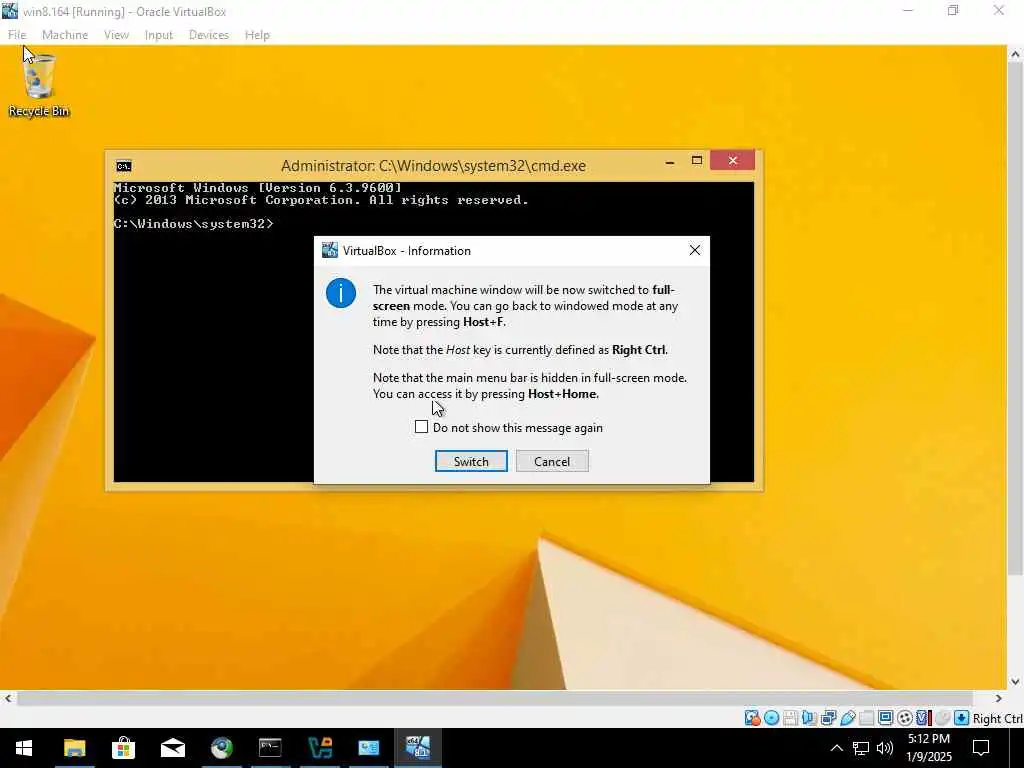The image size is (1024, 768).
Task: Click the Switch button
Action: coord(471,461)
